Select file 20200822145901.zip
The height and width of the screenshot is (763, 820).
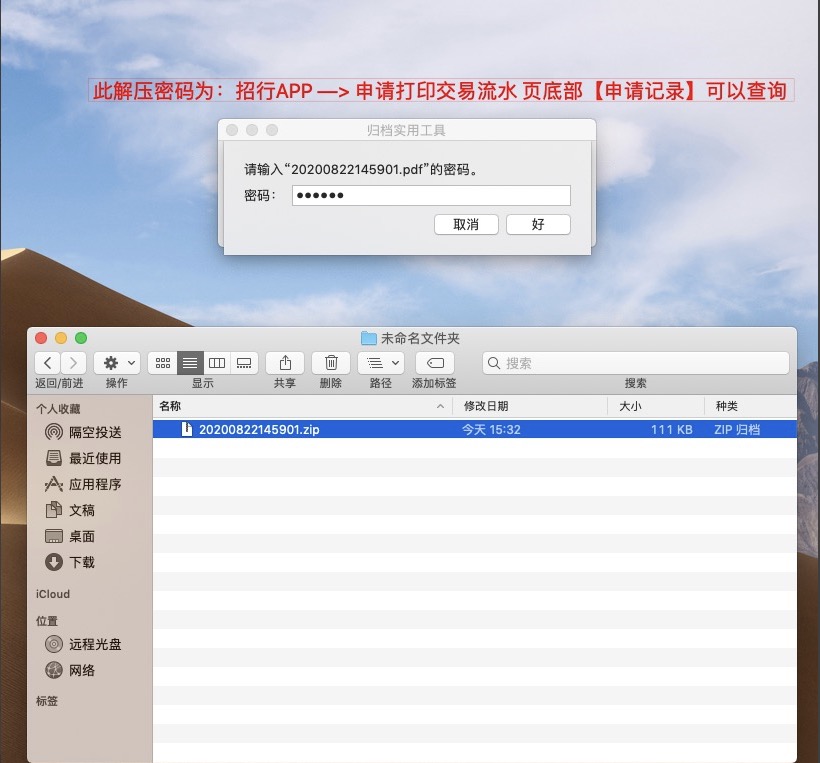(x=475, y=429)
